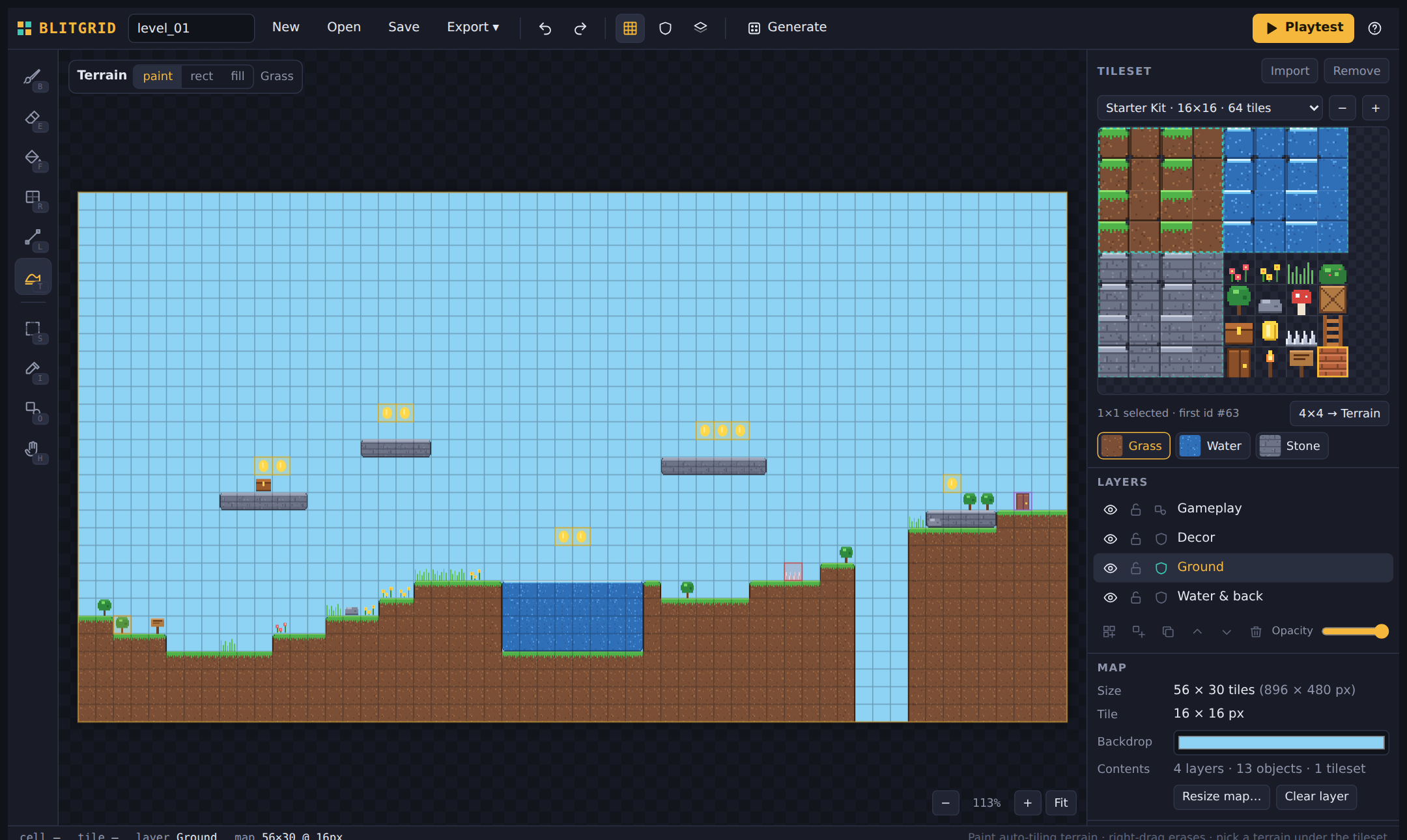Select the Selection marquee tool (S)
This screenshot has height=840, width=1407.
[33, 329]
